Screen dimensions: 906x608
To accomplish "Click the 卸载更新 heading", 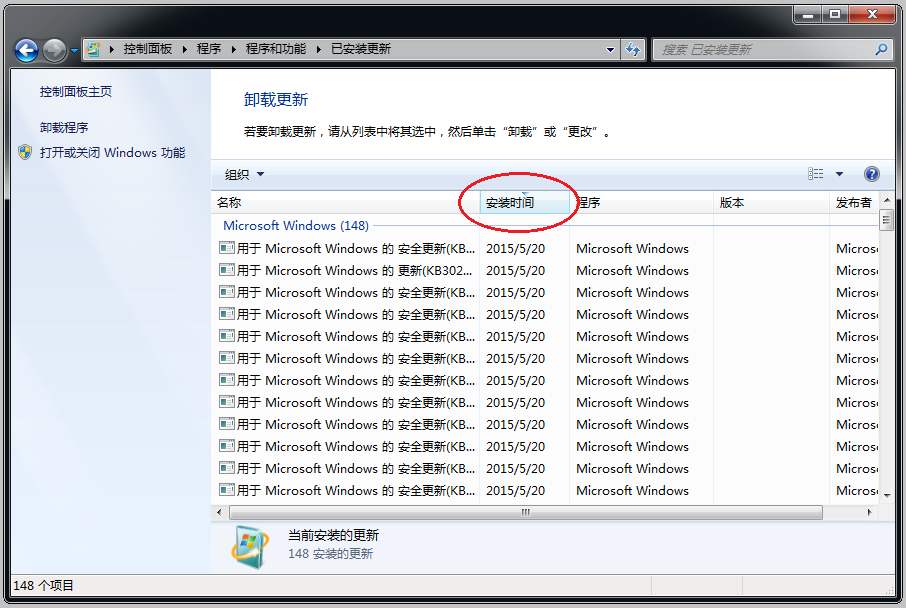I will [x=276, y=99].
